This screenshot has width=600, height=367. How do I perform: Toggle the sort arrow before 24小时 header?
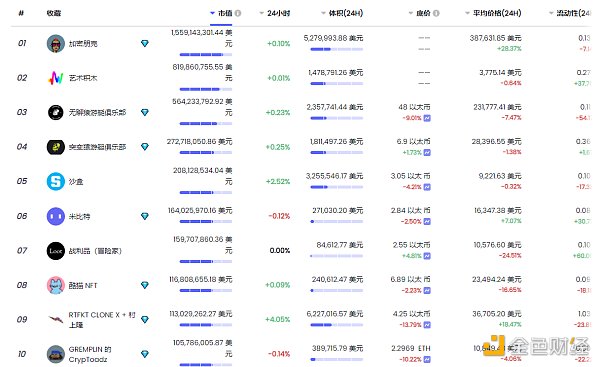(x=262, y=13)
